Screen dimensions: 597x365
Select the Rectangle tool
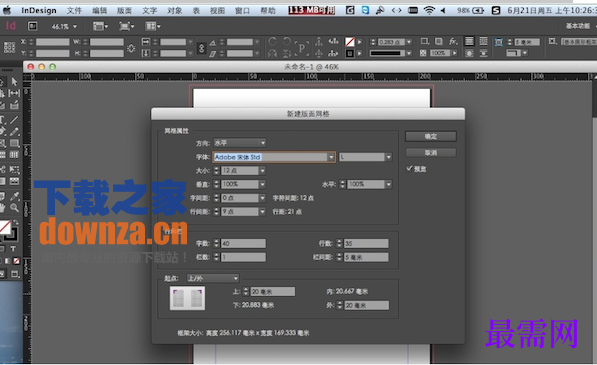click(14, 143)
